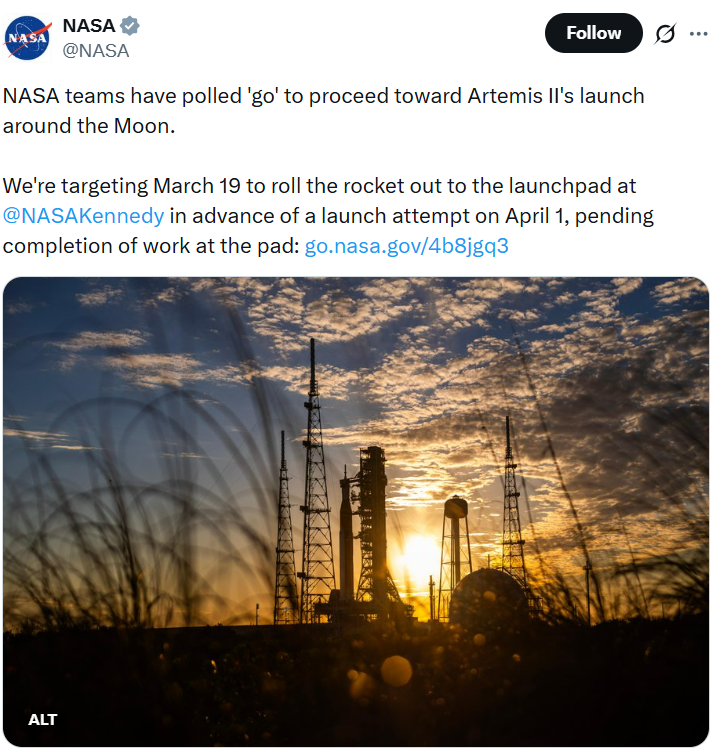Viewport: 725px width, 755px height.
Task: Click the words "around the Moon" in the post
Action: click(88, 126)
